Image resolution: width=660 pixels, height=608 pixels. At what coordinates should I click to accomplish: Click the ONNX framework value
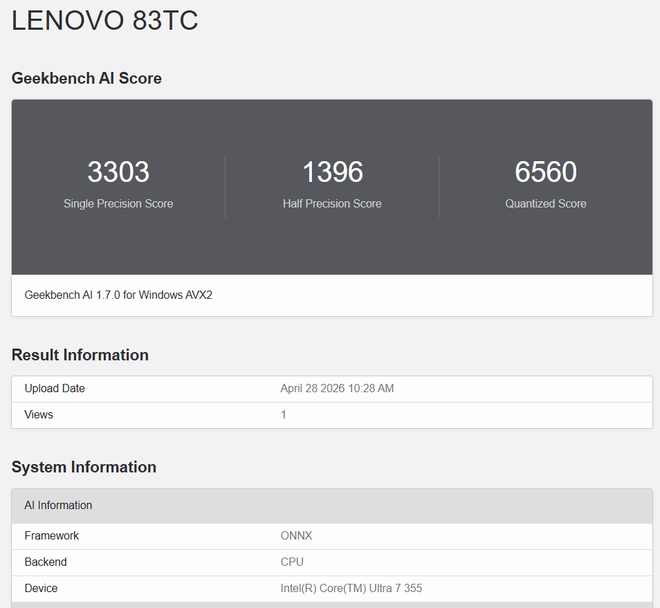click(x=296, y=536)
